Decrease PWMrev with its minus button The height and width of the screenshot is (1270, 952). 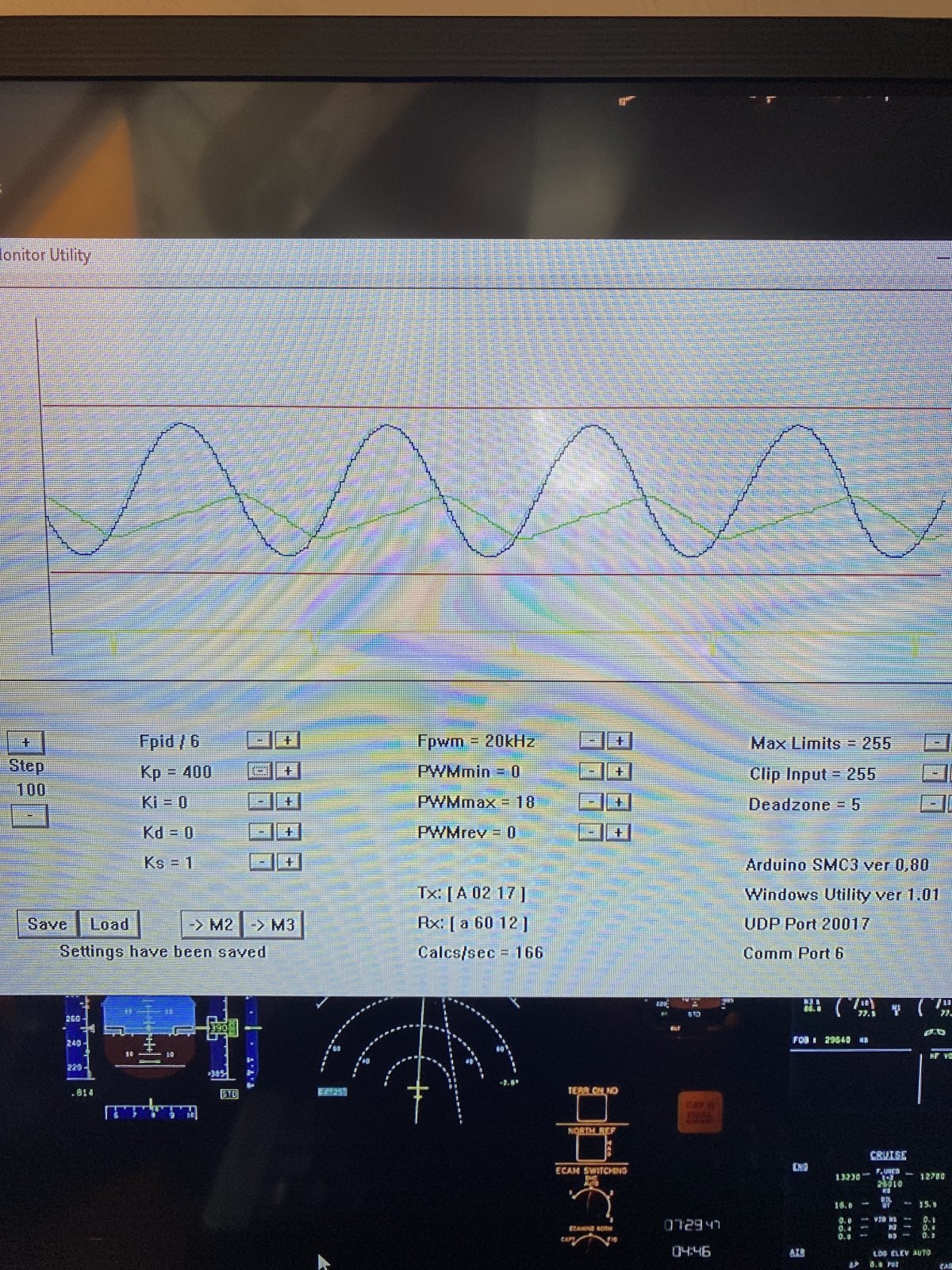pos(592,832)
